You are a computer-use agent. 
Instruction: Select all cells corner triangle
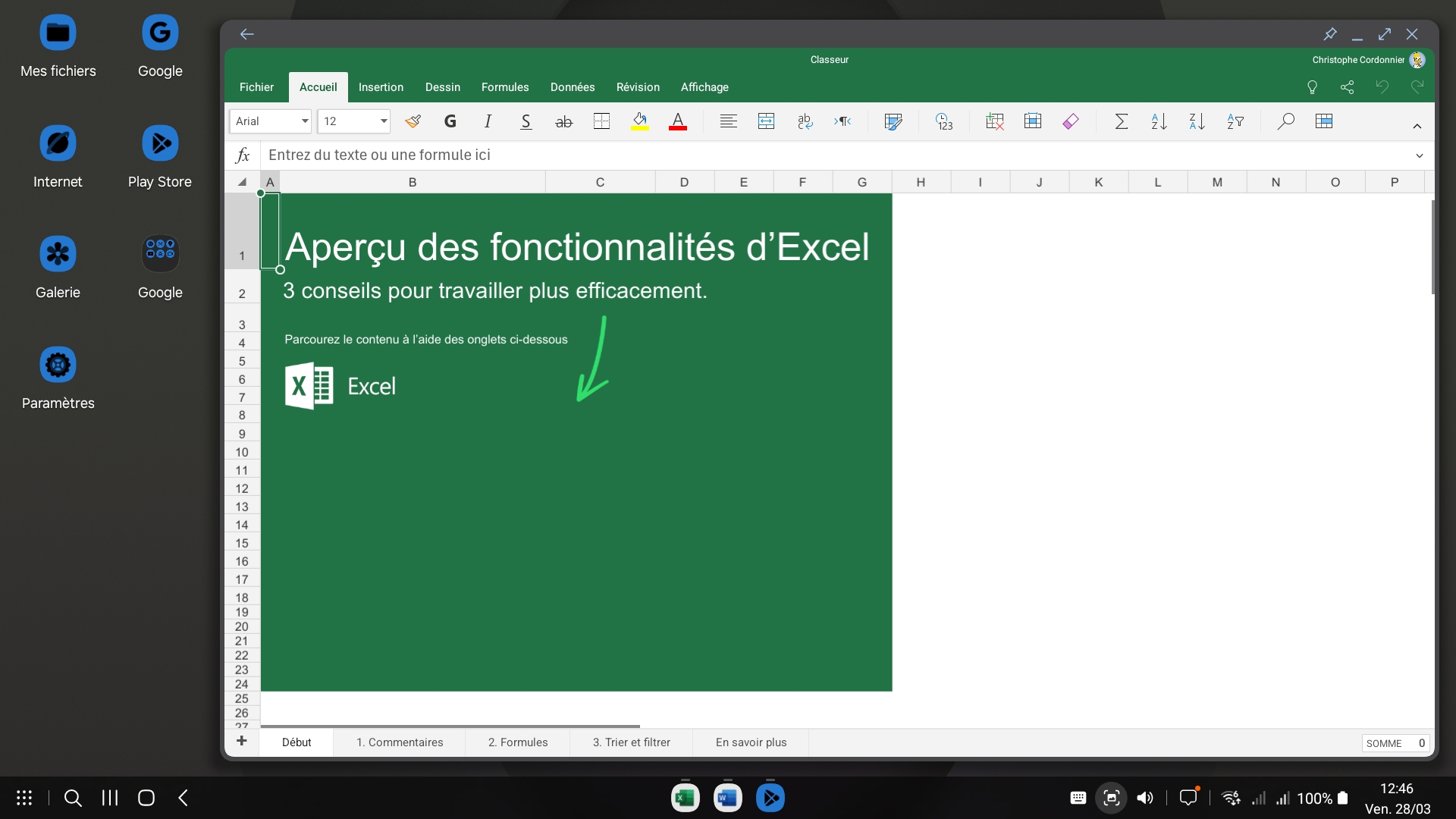click(243, 182)
